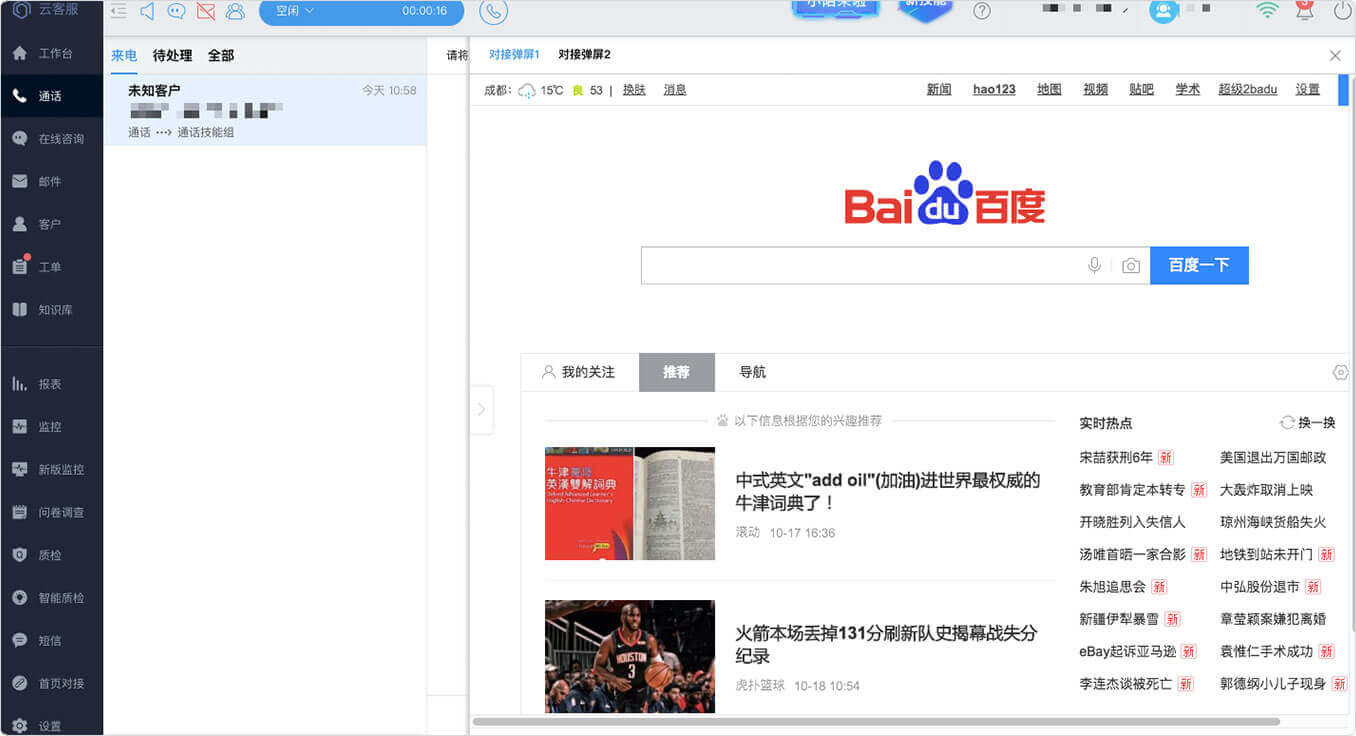This screenshot has width=1356, height=736.
Task: Open hot topic 宋喆获刑6年
Action: [x=1116, y=458]
